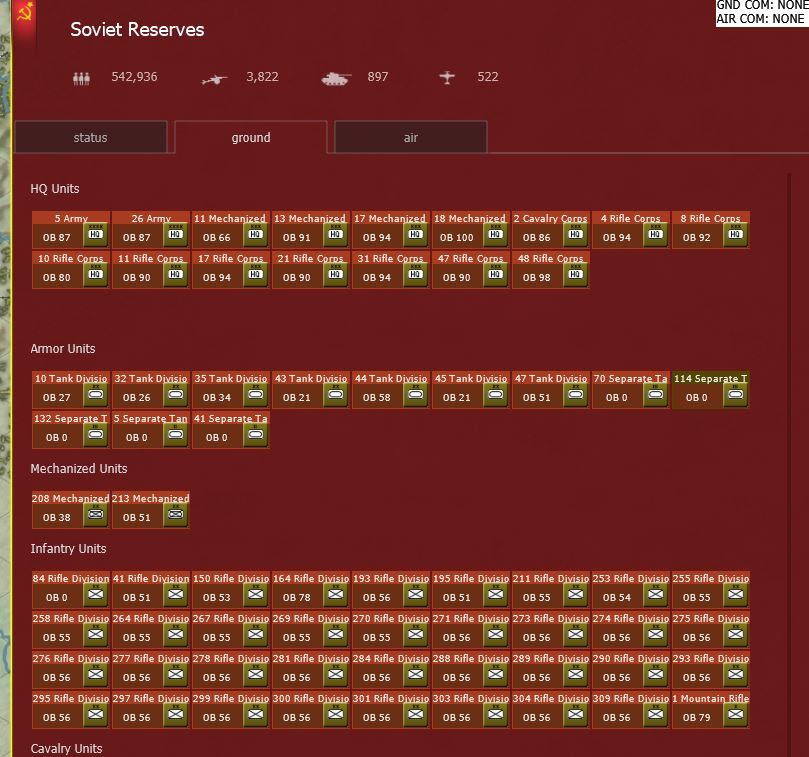Click the tank count icon

[x=336, y=78]
